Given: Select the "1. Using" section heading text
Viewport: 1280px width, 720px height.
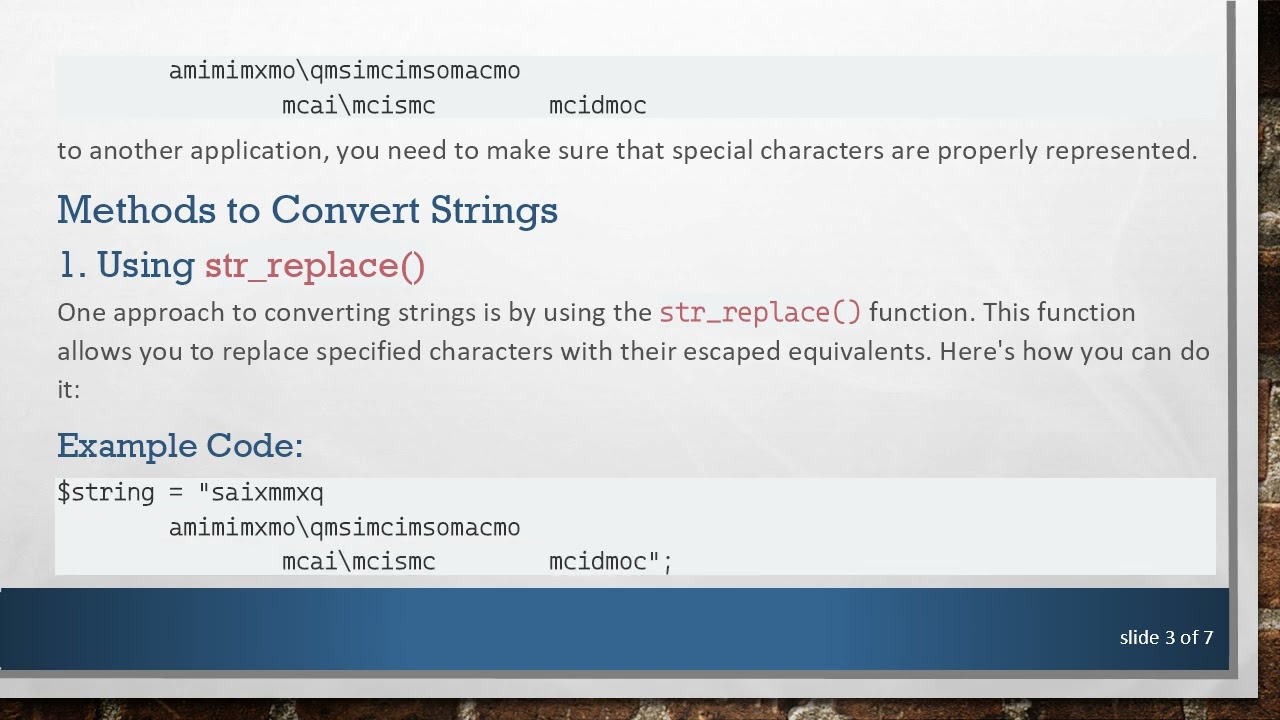Looking at the screenshot, I should coord(126,265).
